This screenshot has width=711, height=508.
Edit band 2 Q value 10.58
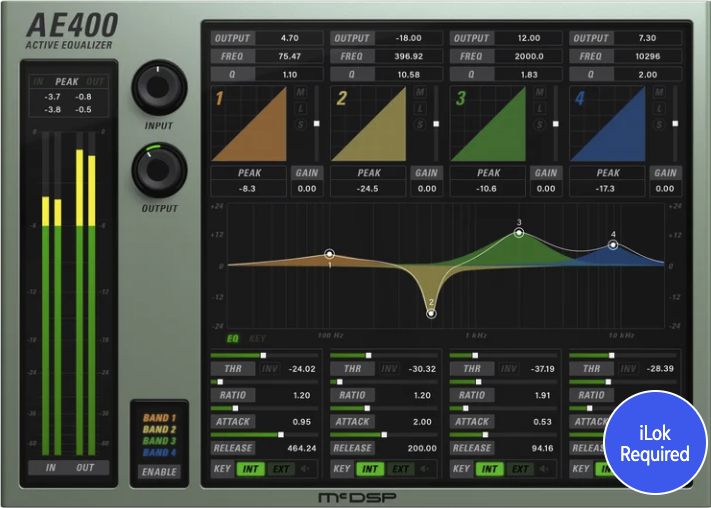click(x=409, y=74)
